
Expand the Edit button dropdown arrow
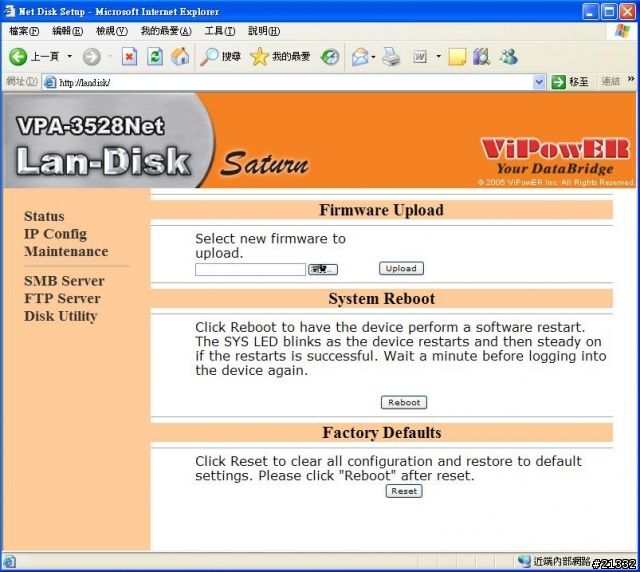point(439,56)
